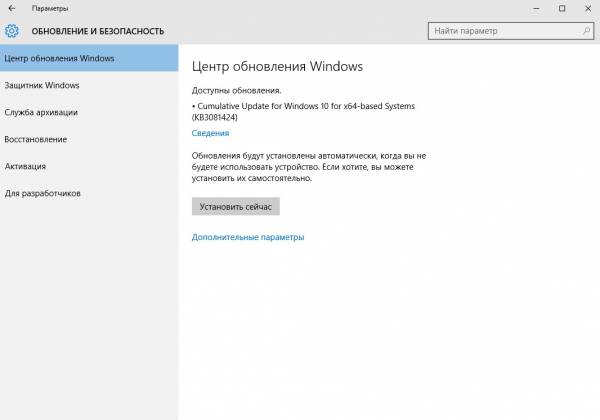600x420 pixels.
Task: Close the Параметры window
Action: 588,8
